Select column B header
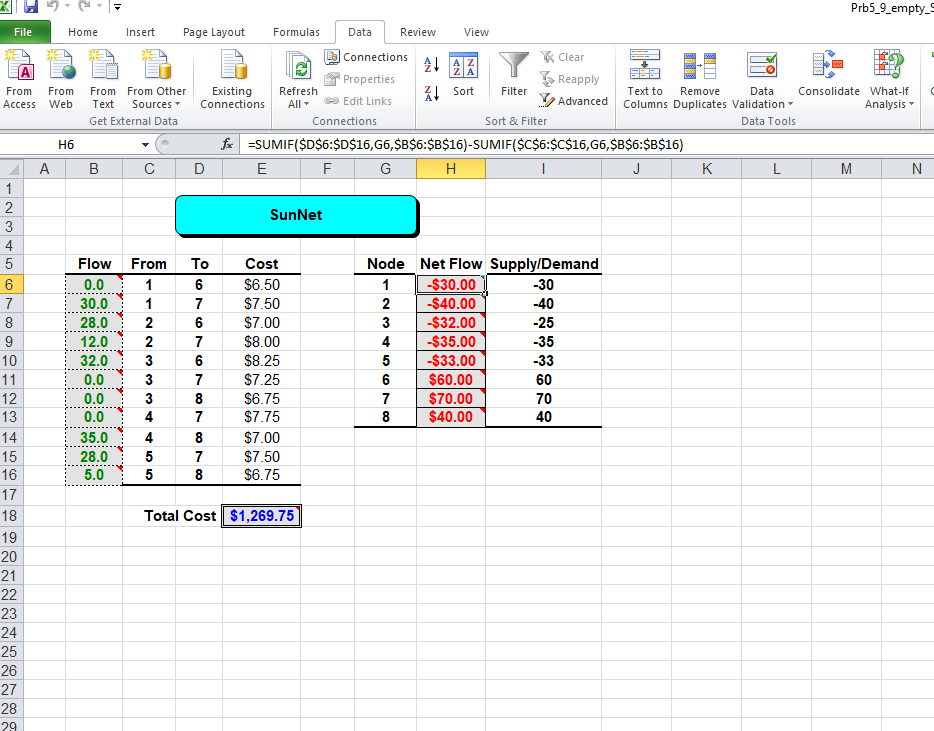The image size is (934, 731). point(94,169)
